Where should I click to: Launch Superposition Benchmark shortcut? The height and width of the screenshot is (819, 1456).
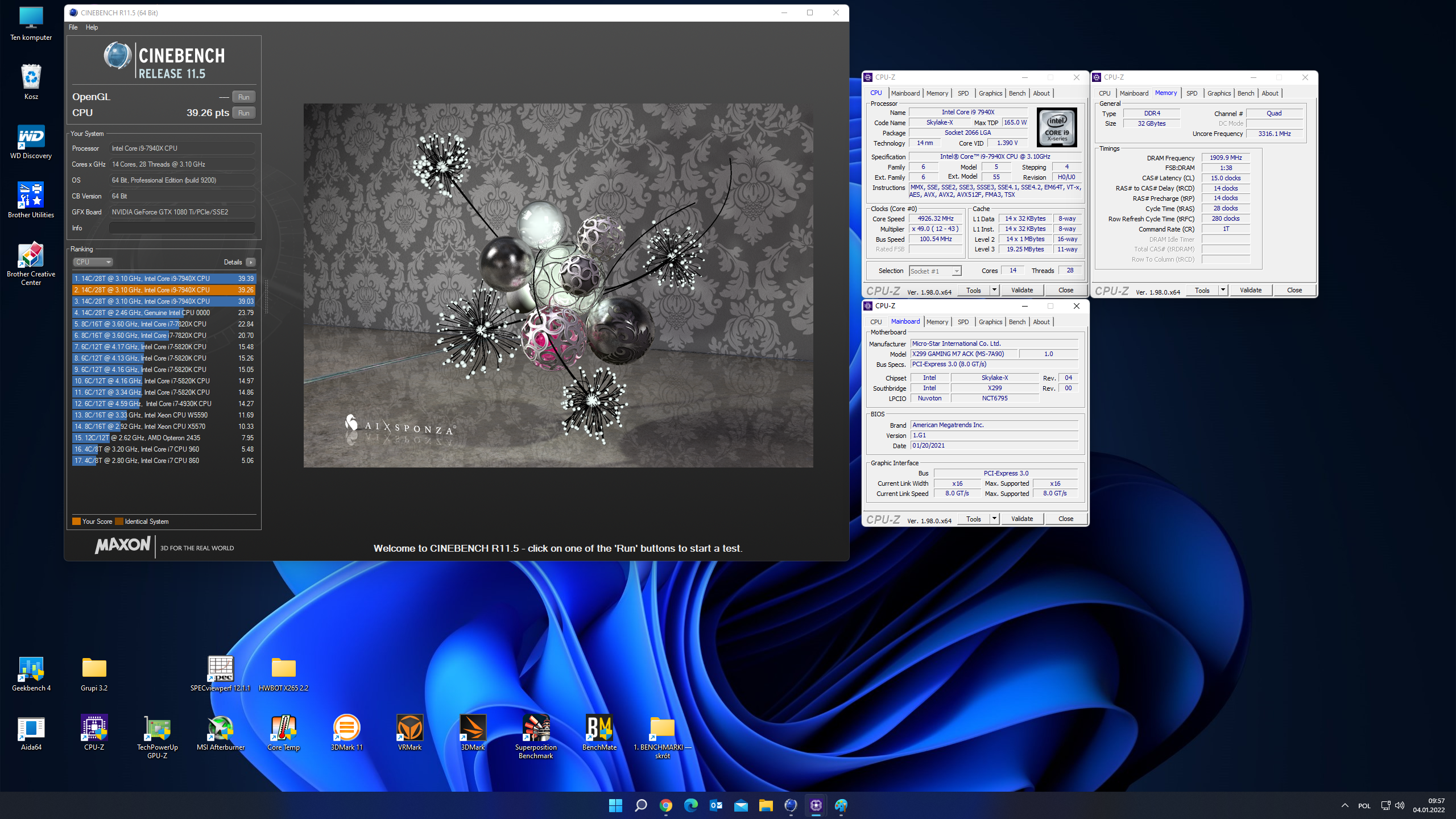536,738
